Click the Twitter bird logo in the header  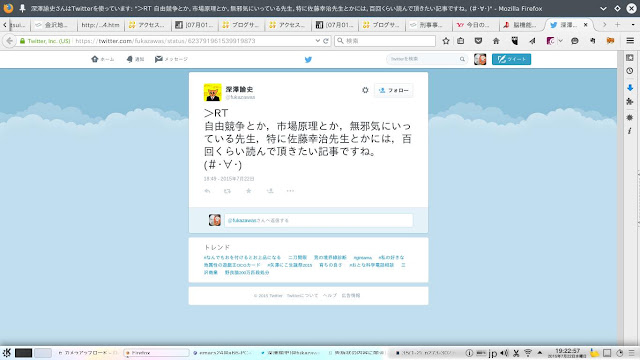pos(308,59)
